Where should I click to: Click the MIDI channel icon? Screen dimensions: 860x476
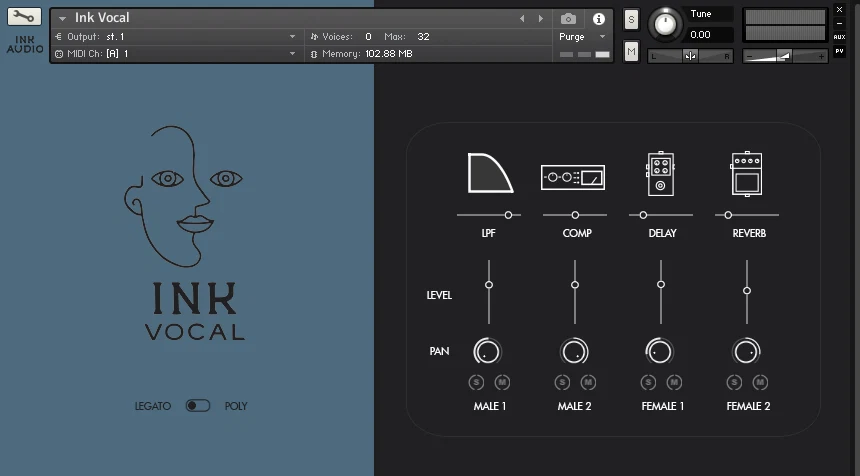[59, 54]
